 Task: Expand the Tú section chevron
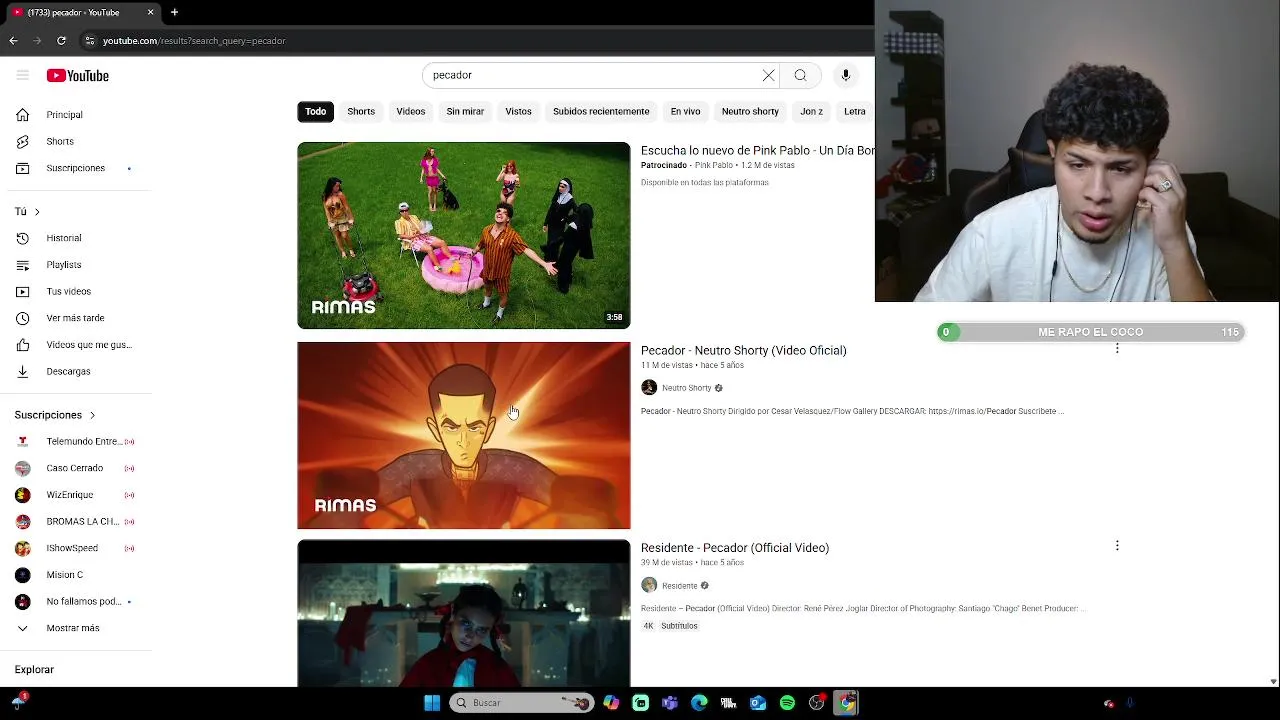tap(37, 212)
